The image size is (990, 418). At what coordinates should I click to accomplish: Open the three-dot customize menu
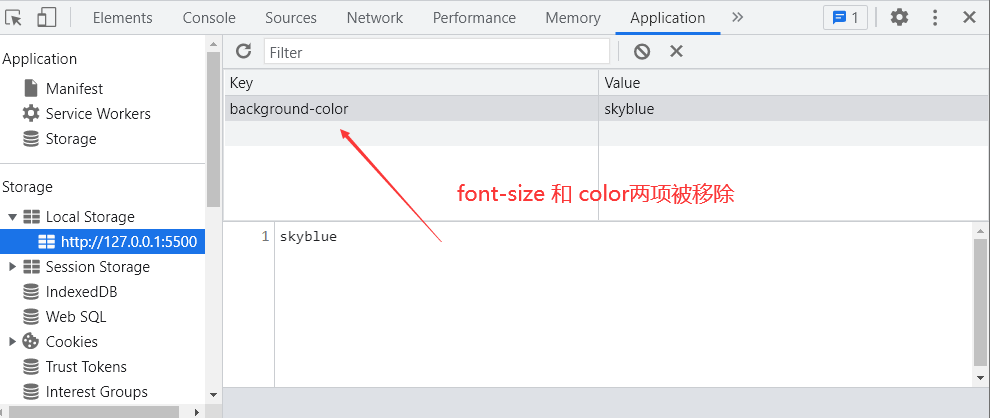coord(935,17)
